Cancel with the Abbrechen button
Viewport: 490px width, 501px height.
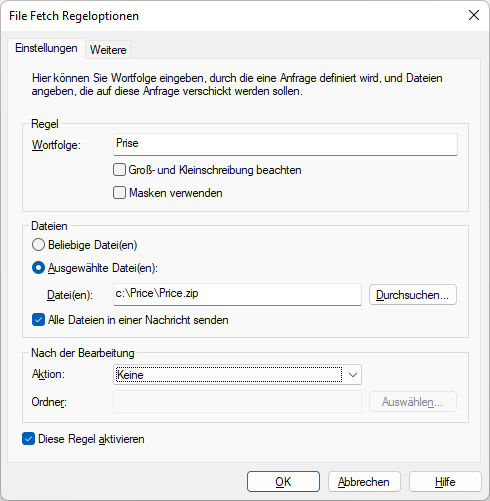364,482
